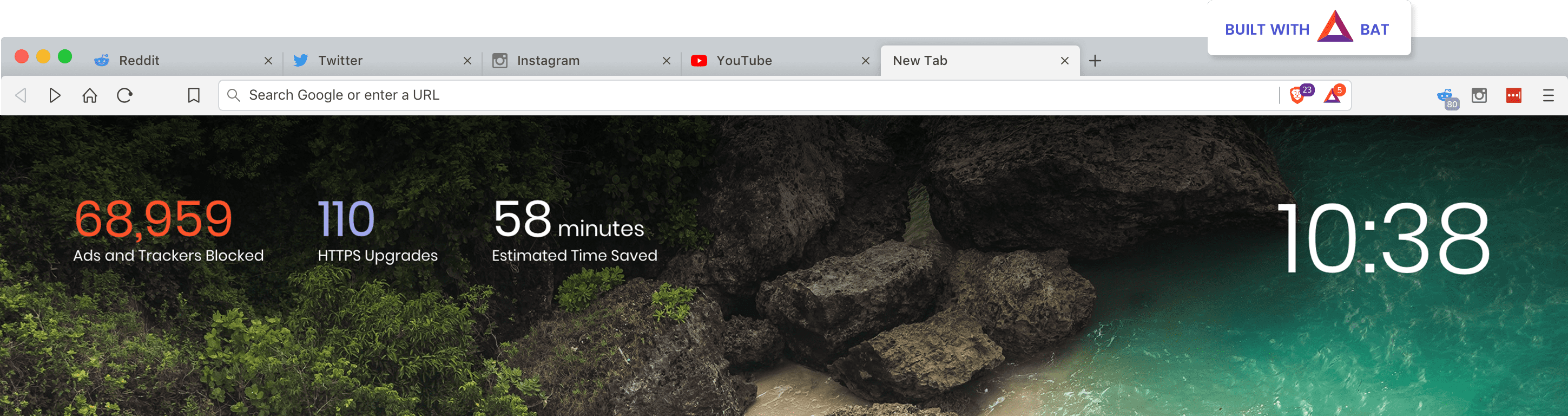Screen dimensions: 1568x416
Task: Switch to the YouTube tab
Action: point(780,60)
